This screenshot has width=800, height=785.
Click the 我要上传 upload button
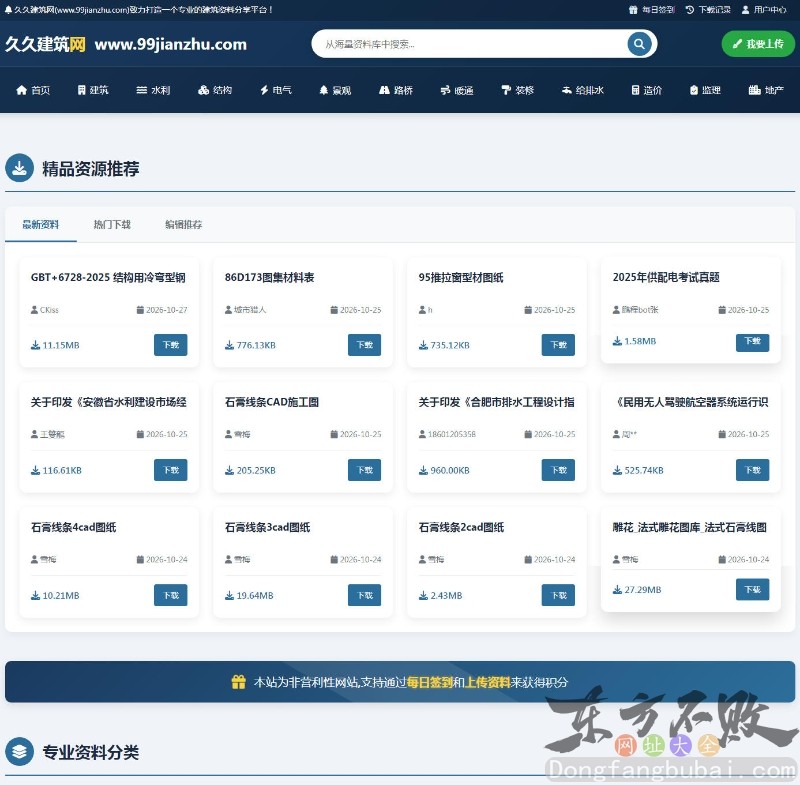tap(758, 44)
